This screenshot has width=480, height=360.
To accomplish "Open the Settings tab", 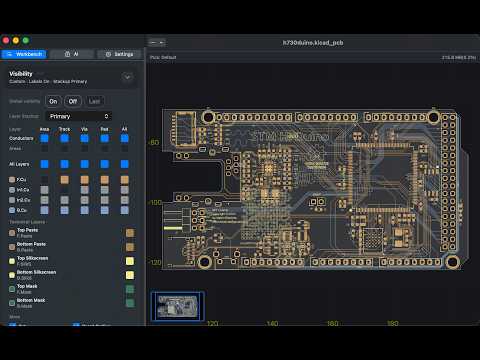I will tap(119, 54).
